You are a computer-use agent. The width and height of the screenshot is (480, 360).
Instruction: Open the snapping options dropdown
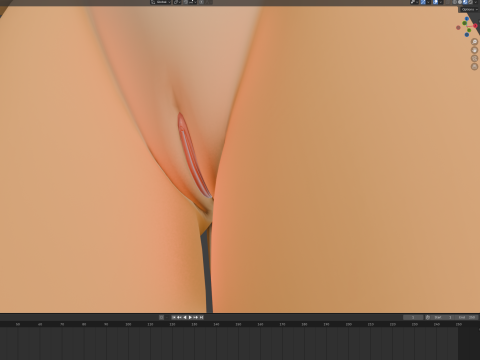193,2
